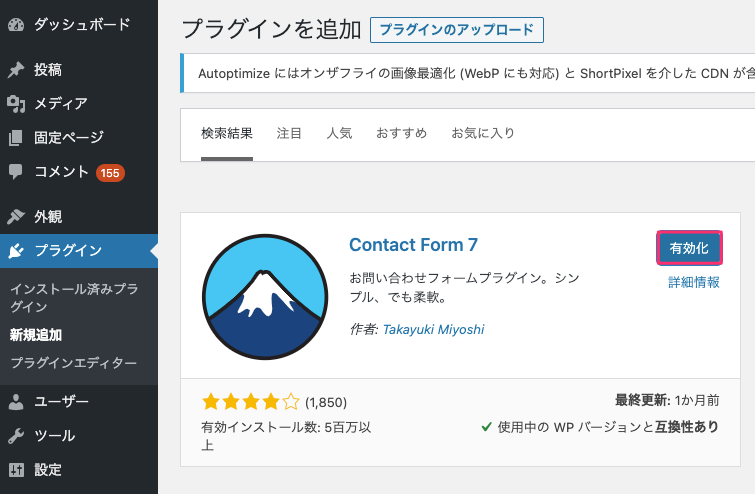755x494 pixels.
Task: Open the お気に入り tab
Action: [483, 133]
